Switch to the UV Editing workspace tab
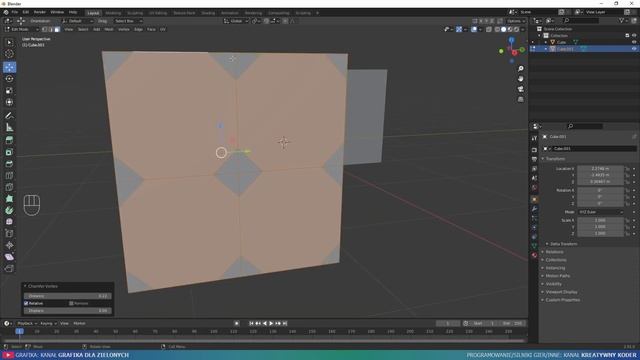Screen dimensions: 640x360 [158, 13]
